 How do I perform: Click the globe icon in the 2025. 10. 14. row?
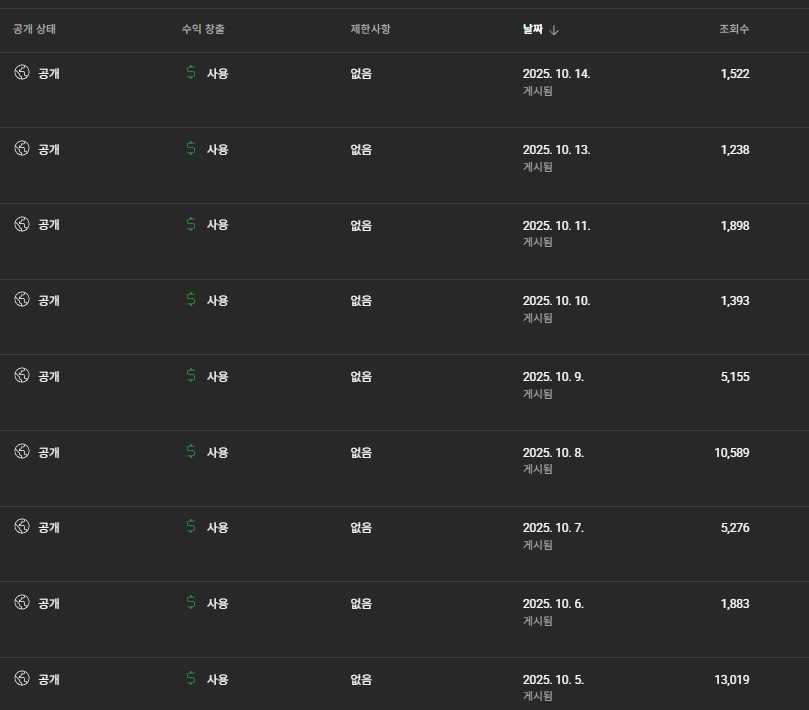(22, 73)
